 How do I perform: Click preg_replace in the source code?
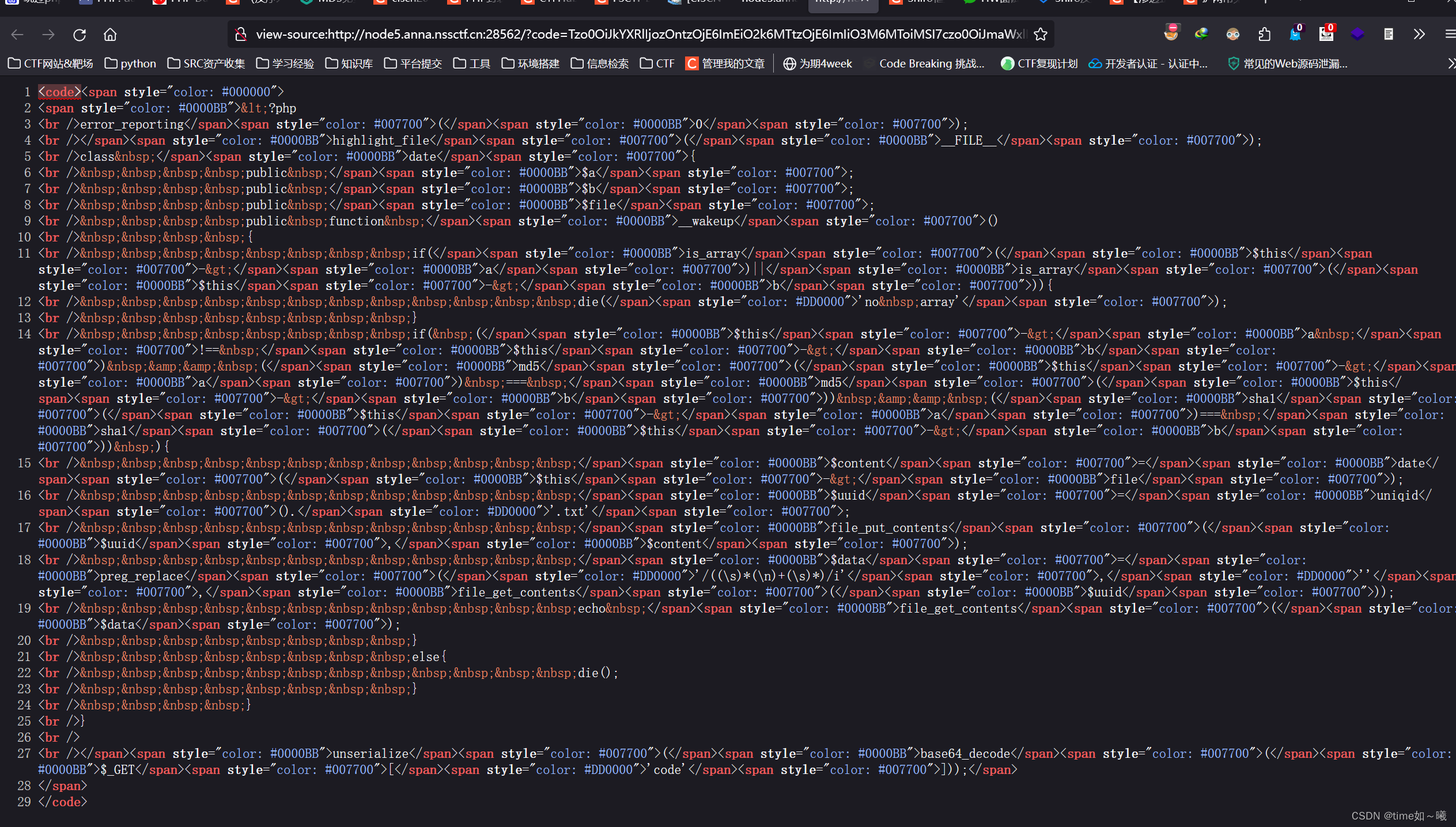[x=141, y=576]
